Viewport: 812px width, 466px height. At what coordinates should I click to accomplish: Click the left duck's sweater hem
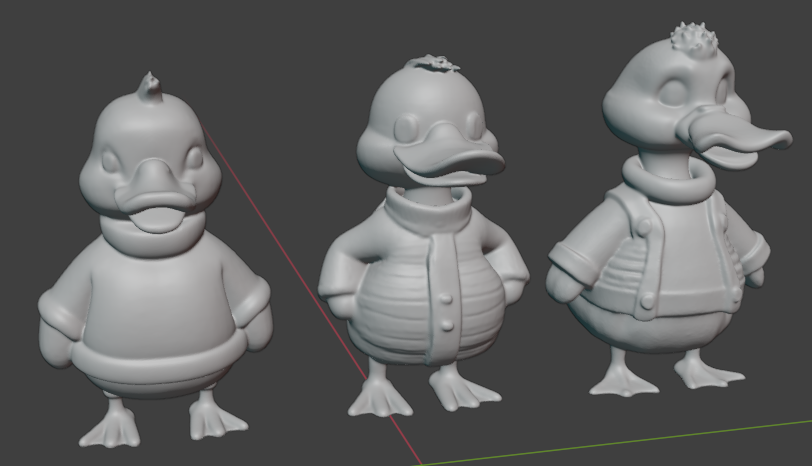(155, 362)
